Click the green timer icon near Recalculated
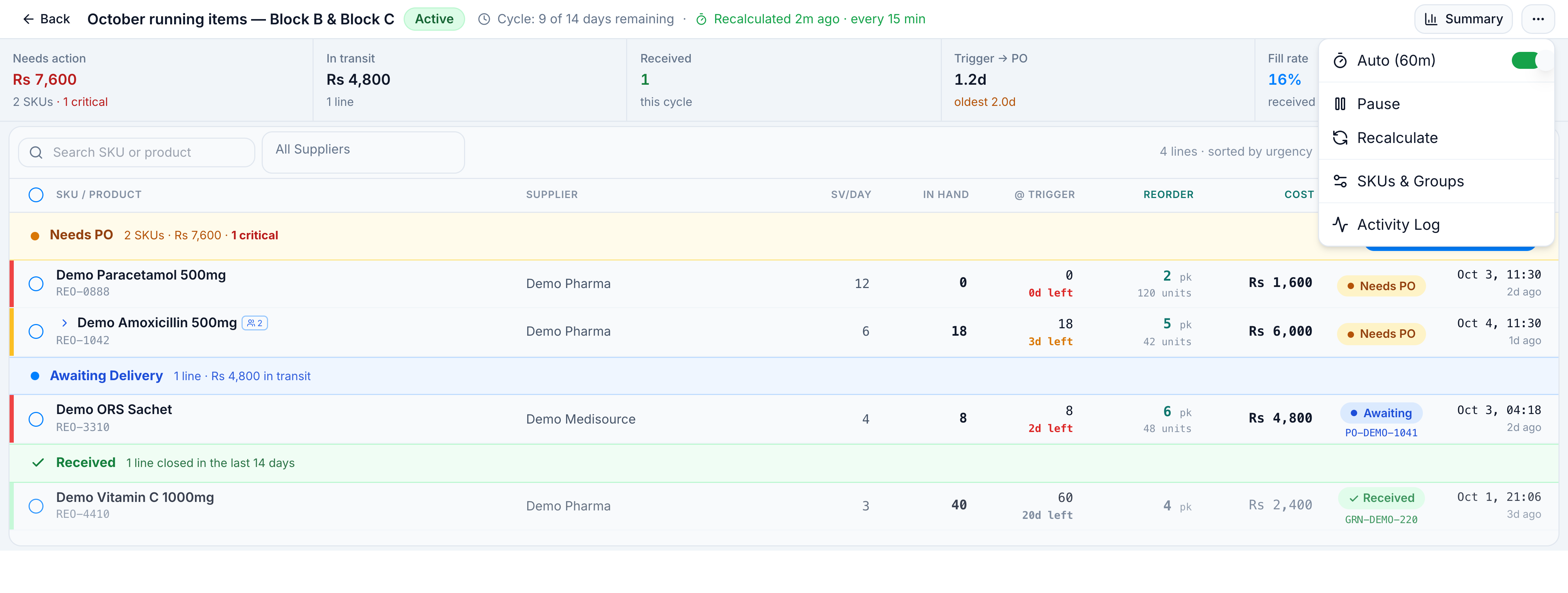Image resolution: width=1568 pixels, height=593 pixels. pyautogui.click(x=701, y=19)
